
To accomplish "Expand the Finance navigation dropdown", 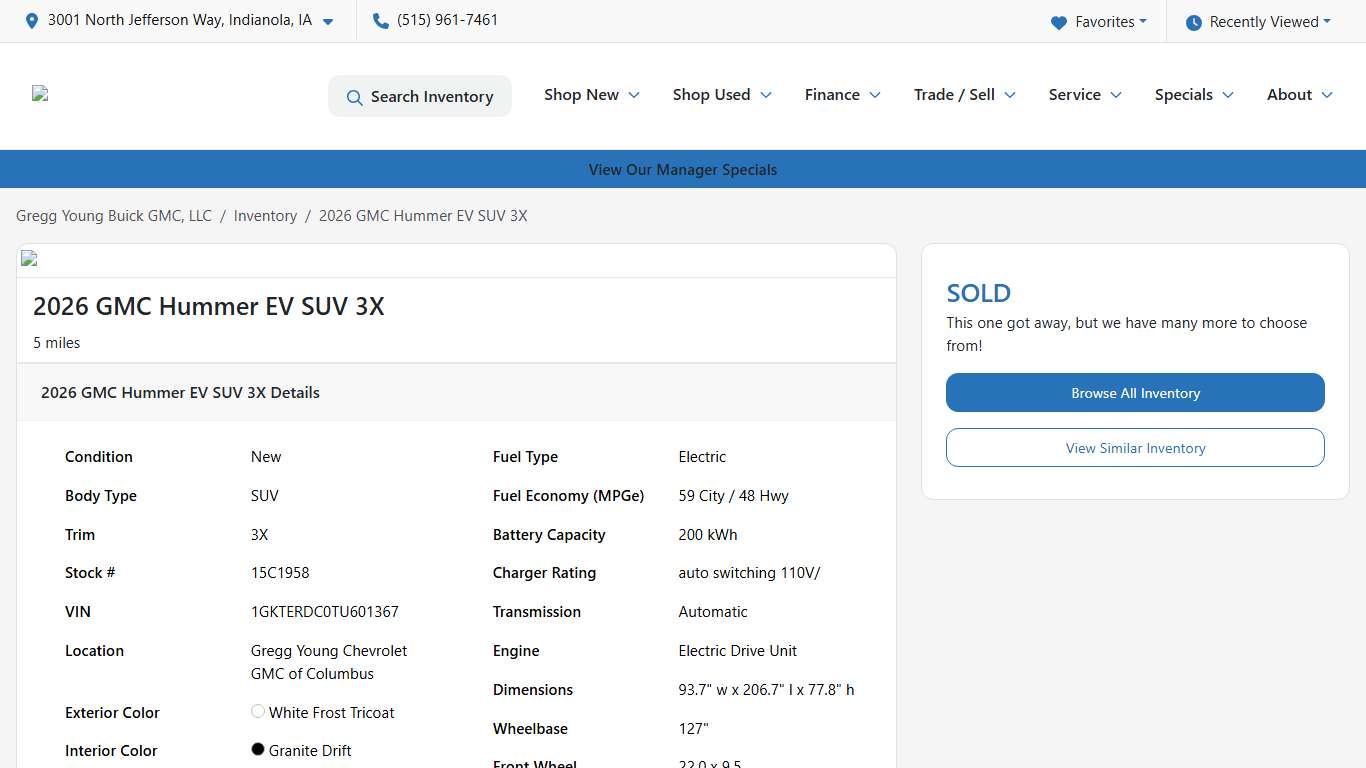I will (x=841, y=94).
